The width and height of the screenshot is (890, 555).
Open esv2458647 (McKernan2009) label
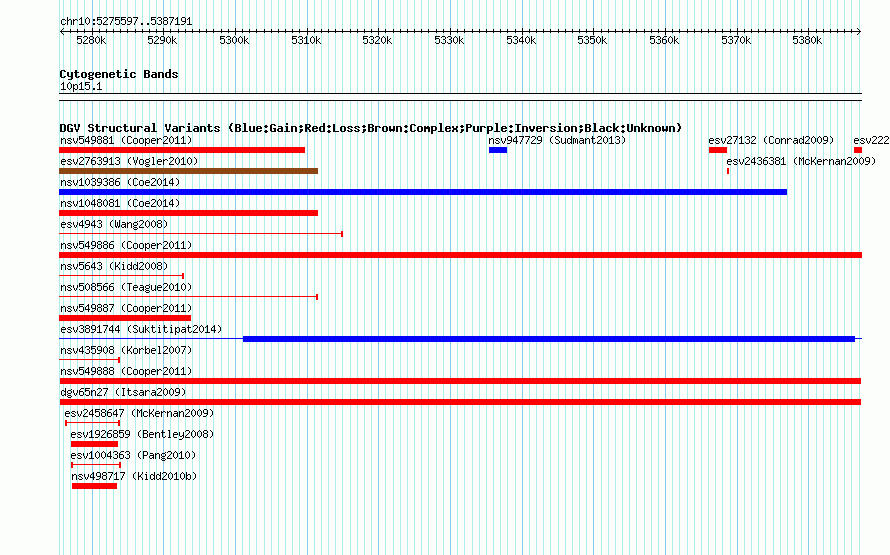139,413
